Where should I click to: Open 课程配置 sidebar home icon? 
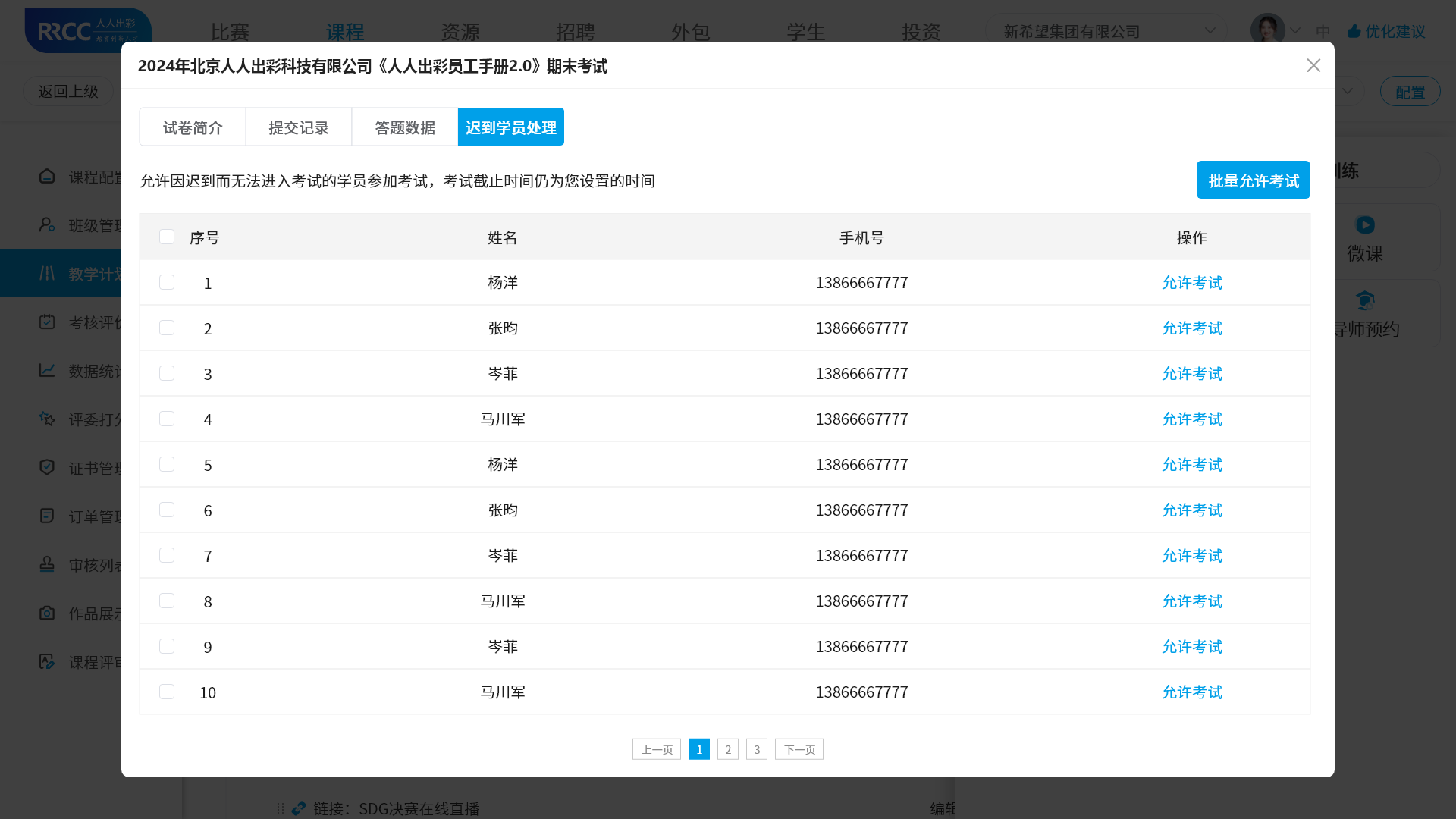click(47, 176)
